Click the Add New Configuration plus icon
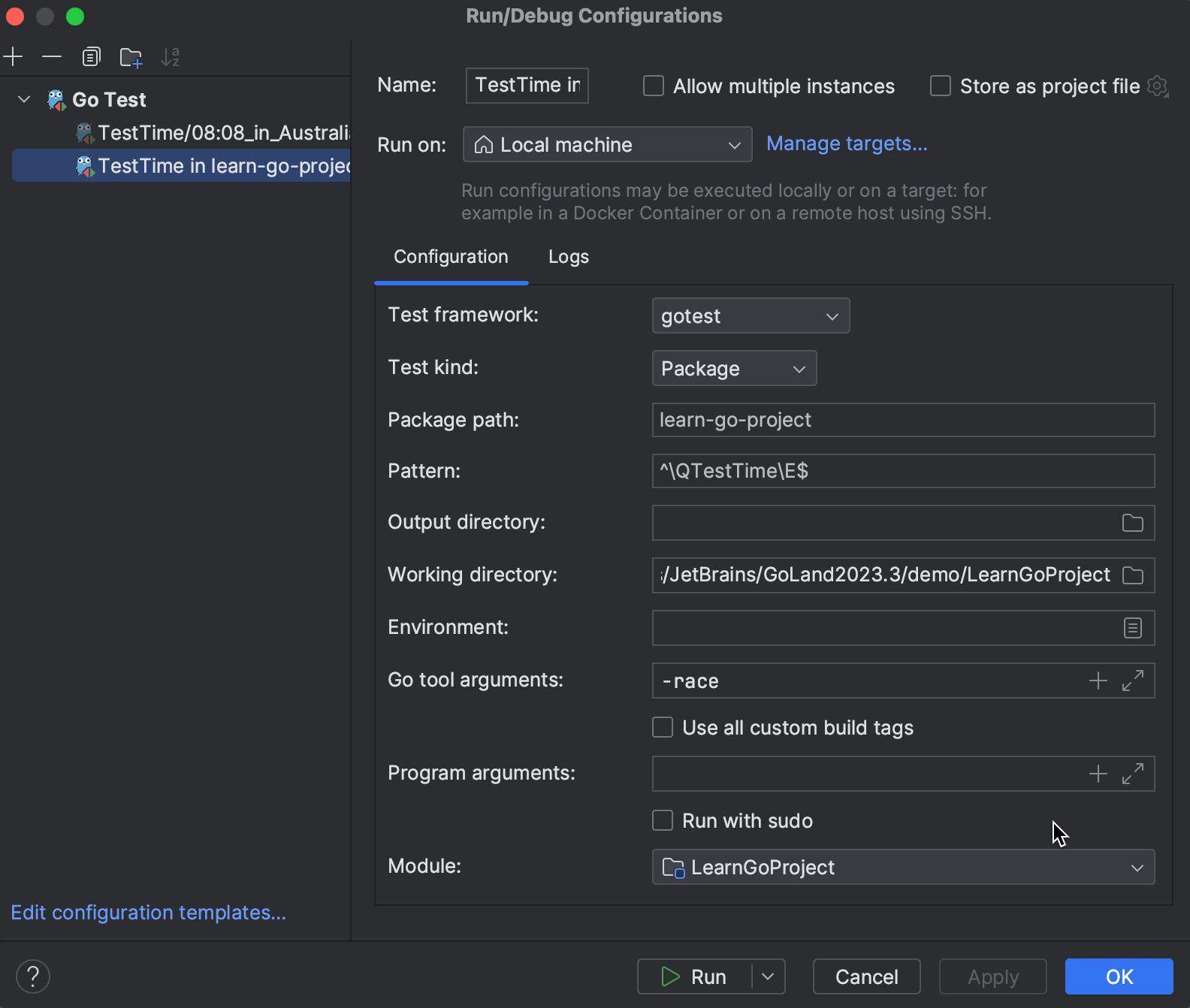The height and width of the screenshot is (1008, 1190). click(x=14, y=57)
